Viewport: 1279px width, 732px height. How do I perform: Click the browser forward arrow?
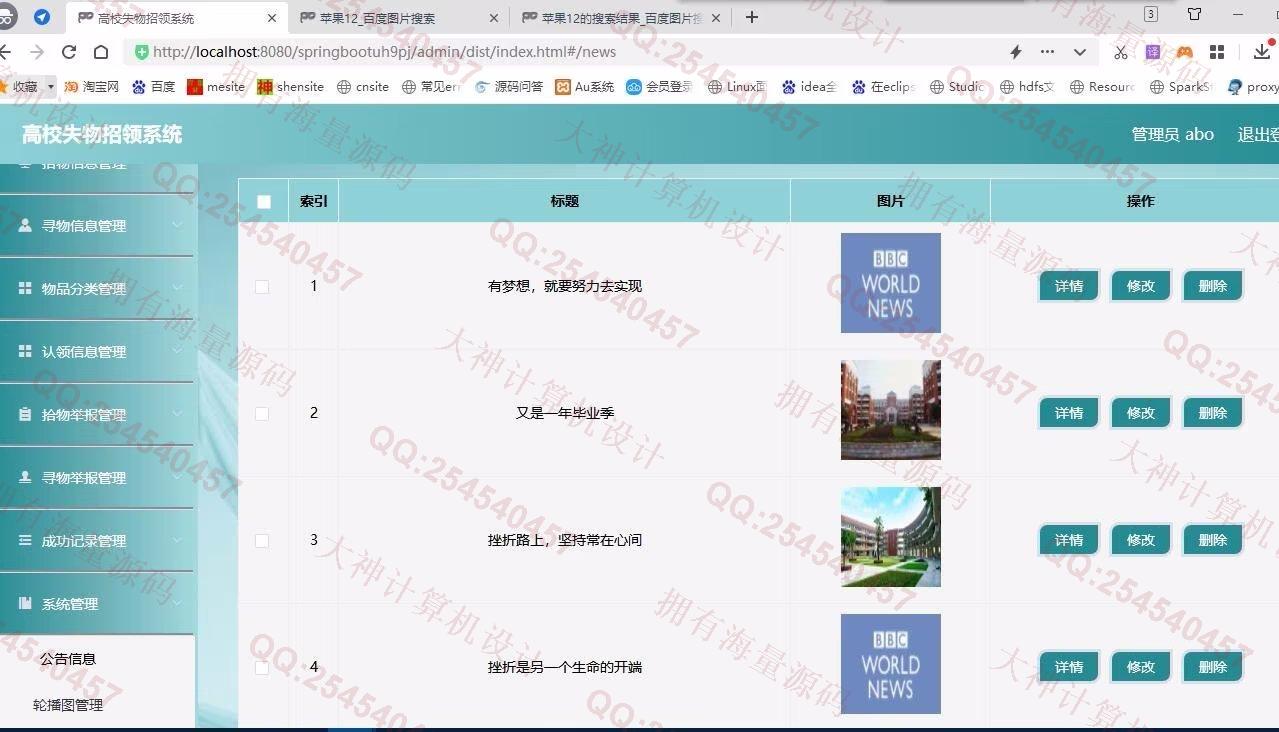(37, 52)
